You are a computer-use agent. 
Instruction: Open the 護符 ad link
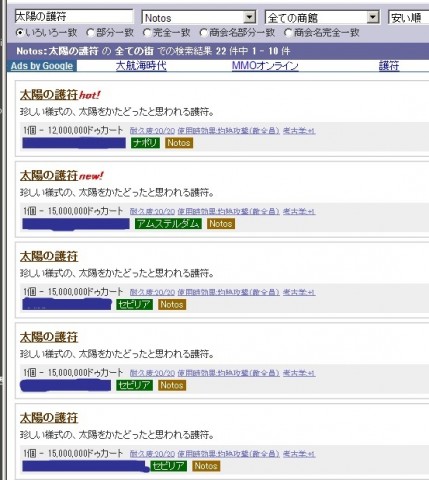[x=389, y=66]
